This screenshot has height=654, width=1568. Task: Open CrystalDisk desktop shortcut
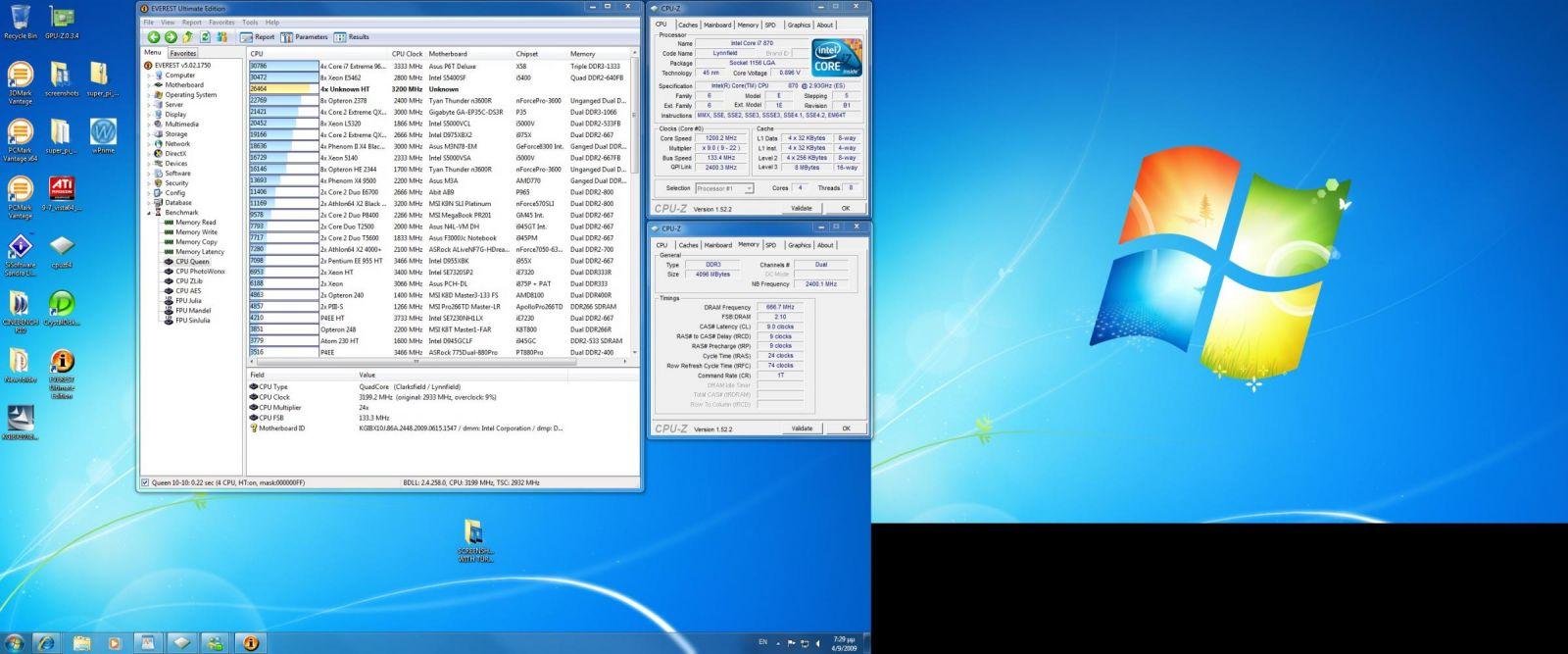click(61, 308)
